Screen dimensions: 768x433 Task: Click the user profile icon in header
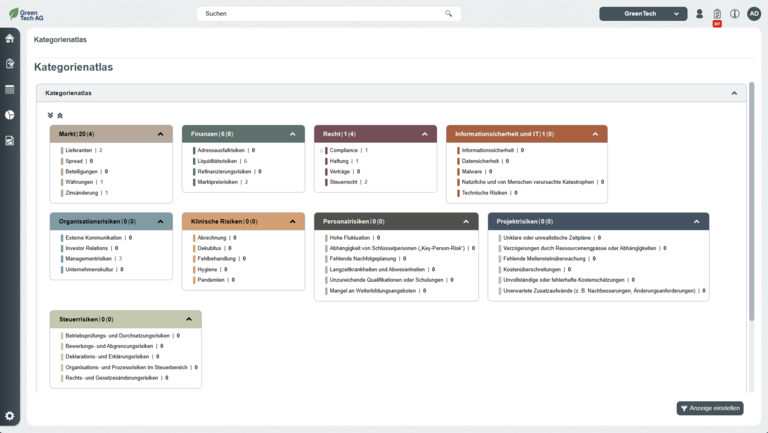pyautogui.click(x=700, y=14)
